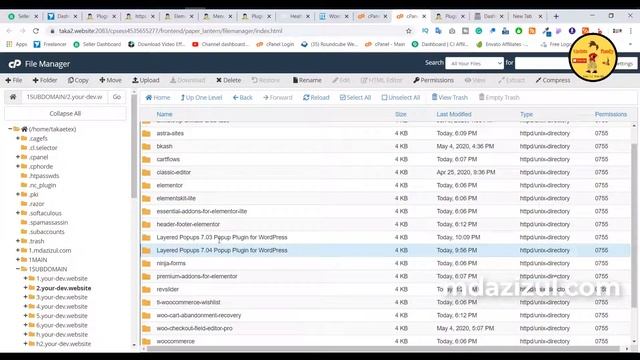Click the Download toolbar button
Screen dimensions: 640x360
[188, 80]
